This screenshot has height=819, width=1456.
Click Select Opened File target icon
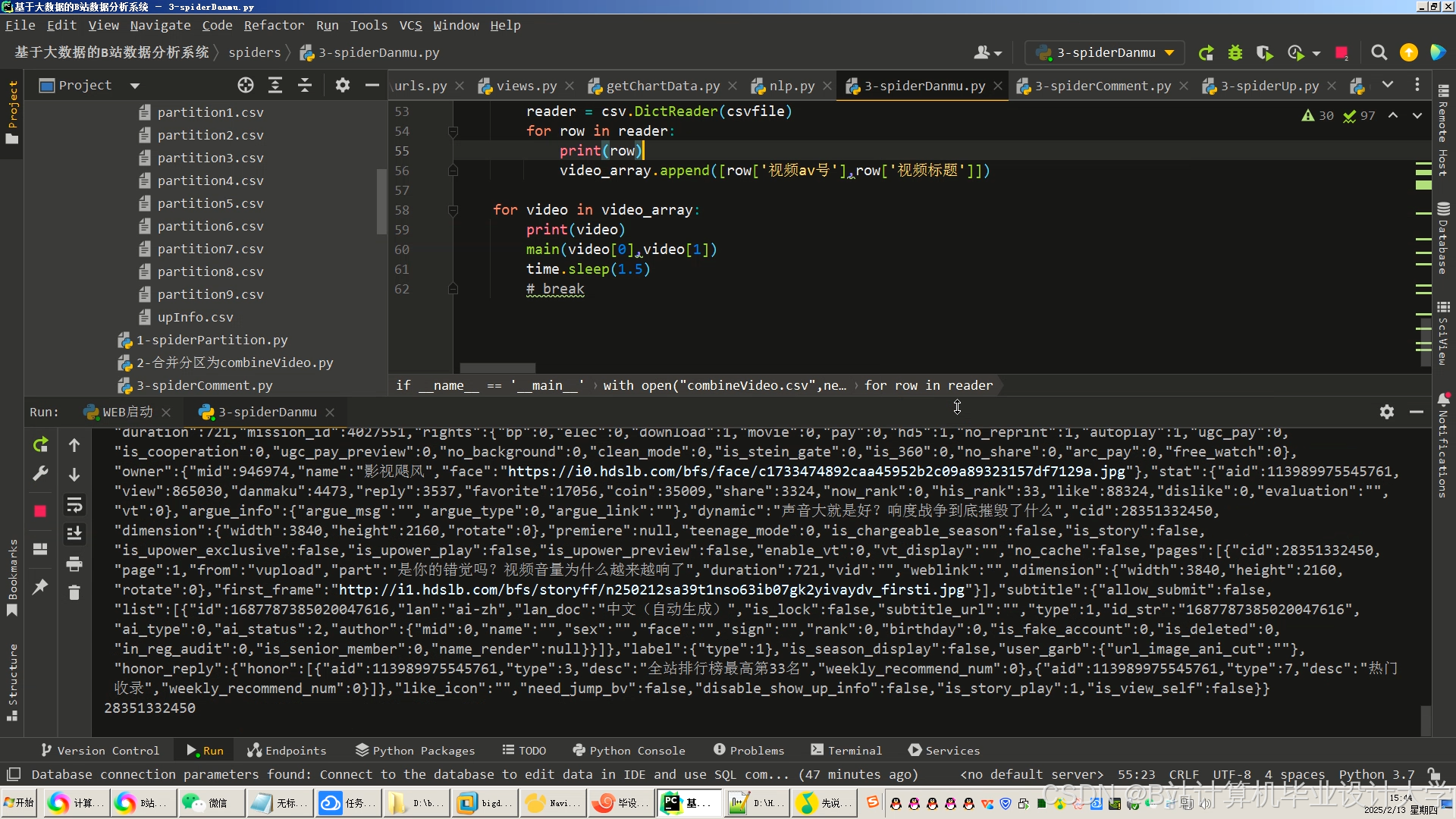(245, 86)
